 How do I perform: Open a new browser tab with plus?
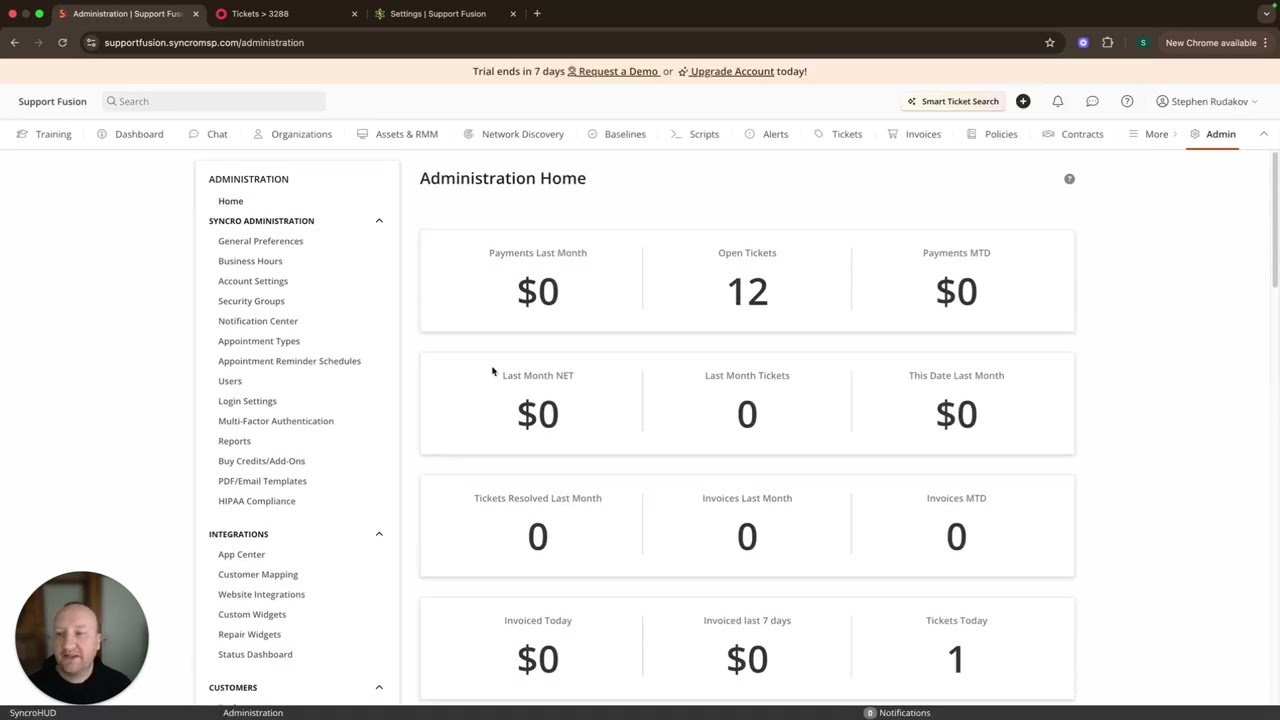click(537, 14)
